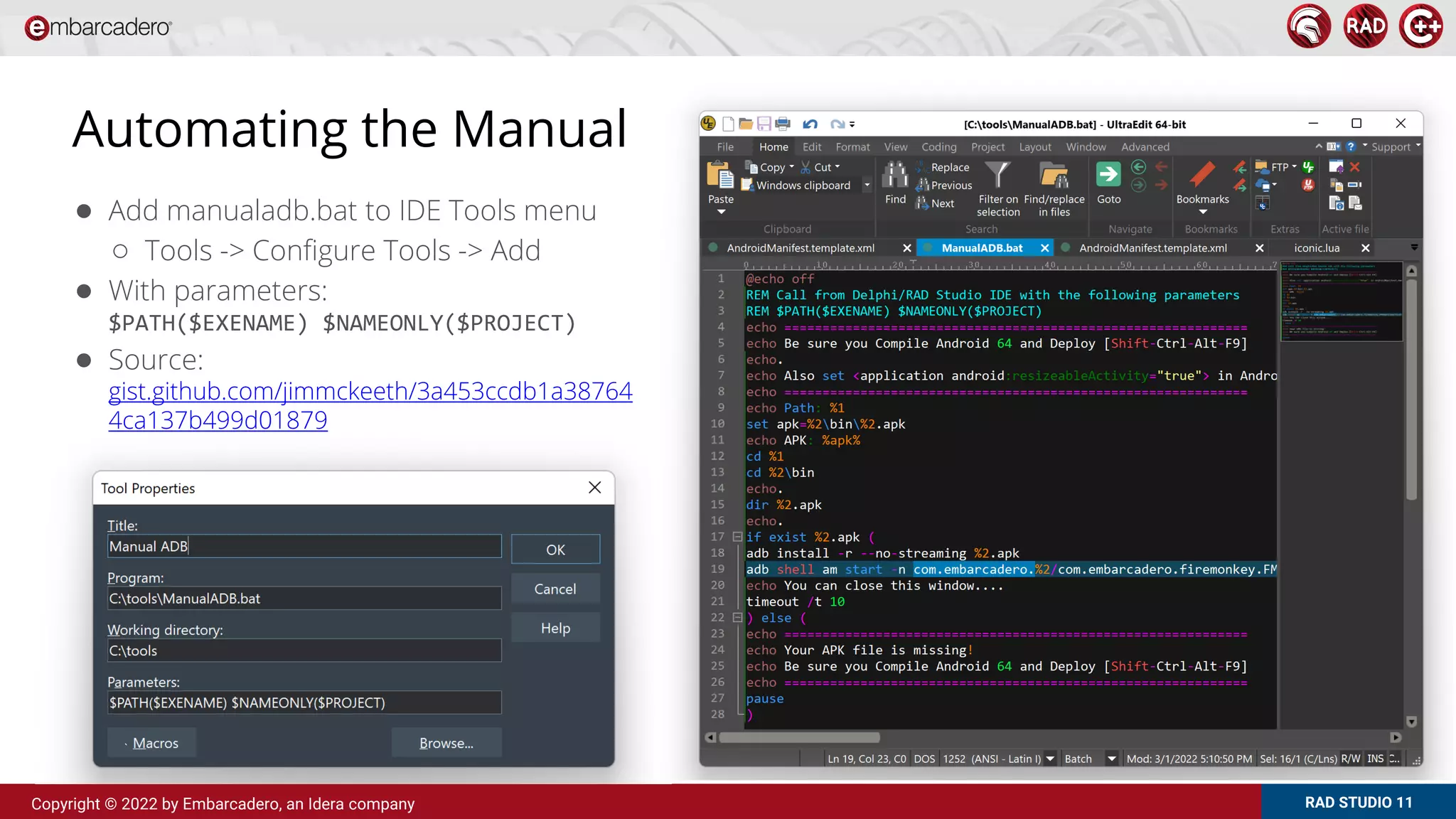The height and width of the screenshot is (819, 1456).
Task: Click the vertical scrollbar thumb in editor
Action: click(x=1411, y=390)
